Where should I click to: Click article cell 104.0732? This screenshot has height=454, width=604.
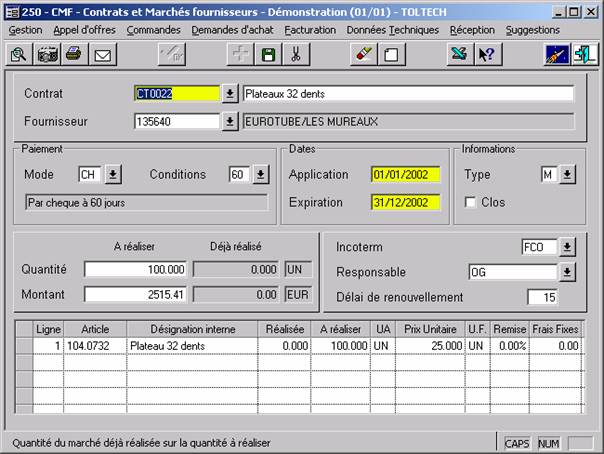click(95, 346)
